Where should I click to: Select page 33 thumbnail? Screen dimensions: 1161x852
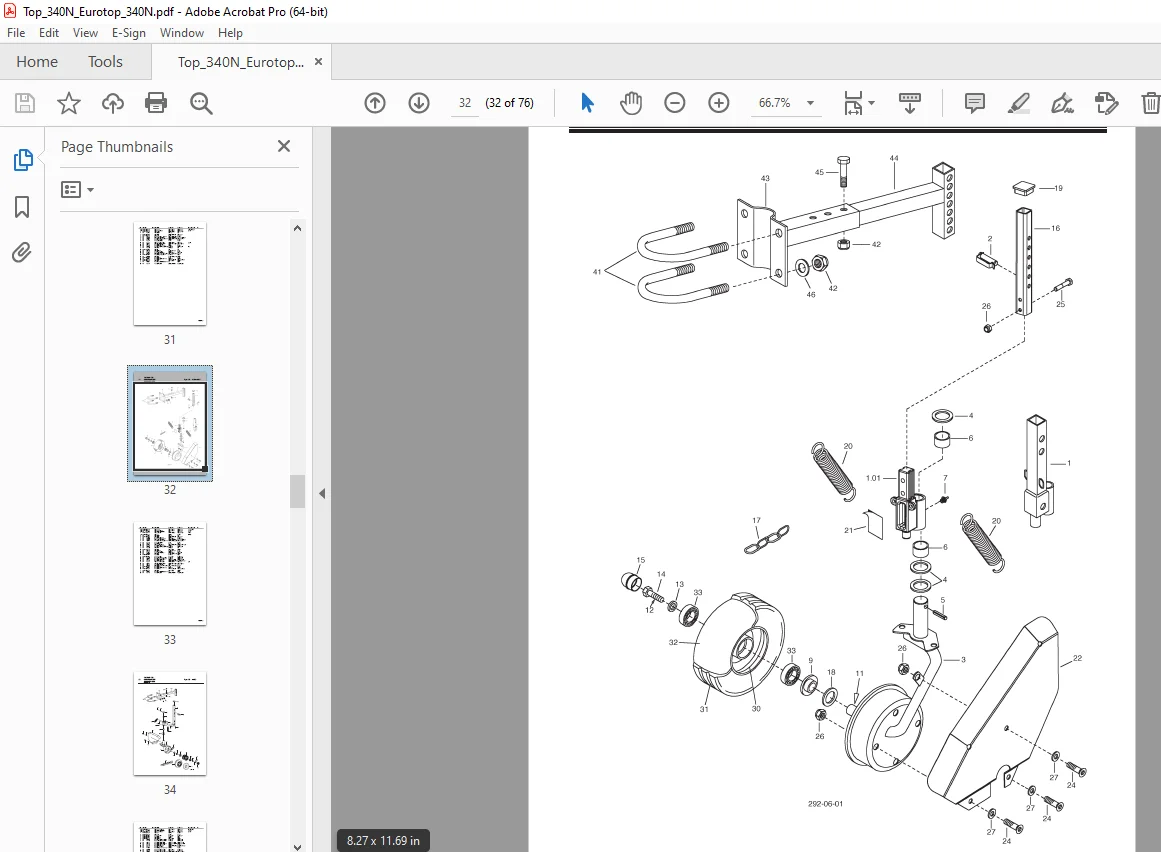170,574
